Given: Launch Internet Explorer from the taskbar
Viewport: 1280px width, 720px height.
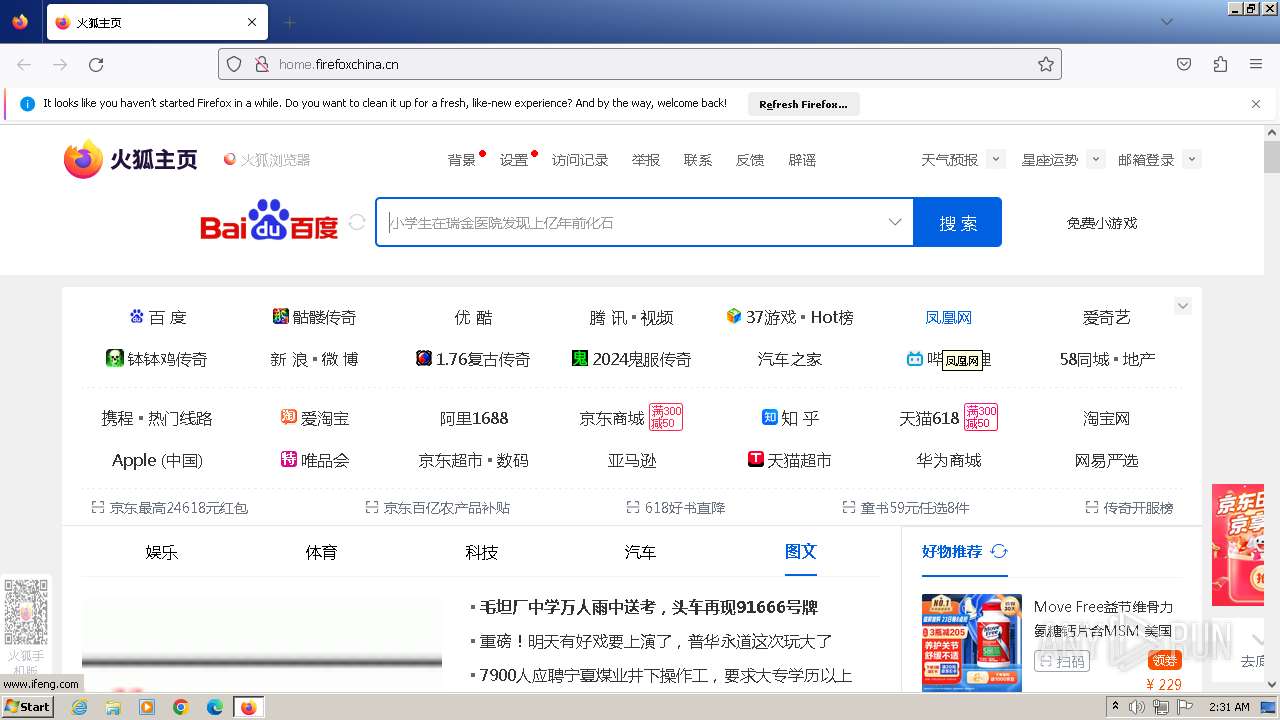Looking at the screenshot, I should click(x=79, y=707).
